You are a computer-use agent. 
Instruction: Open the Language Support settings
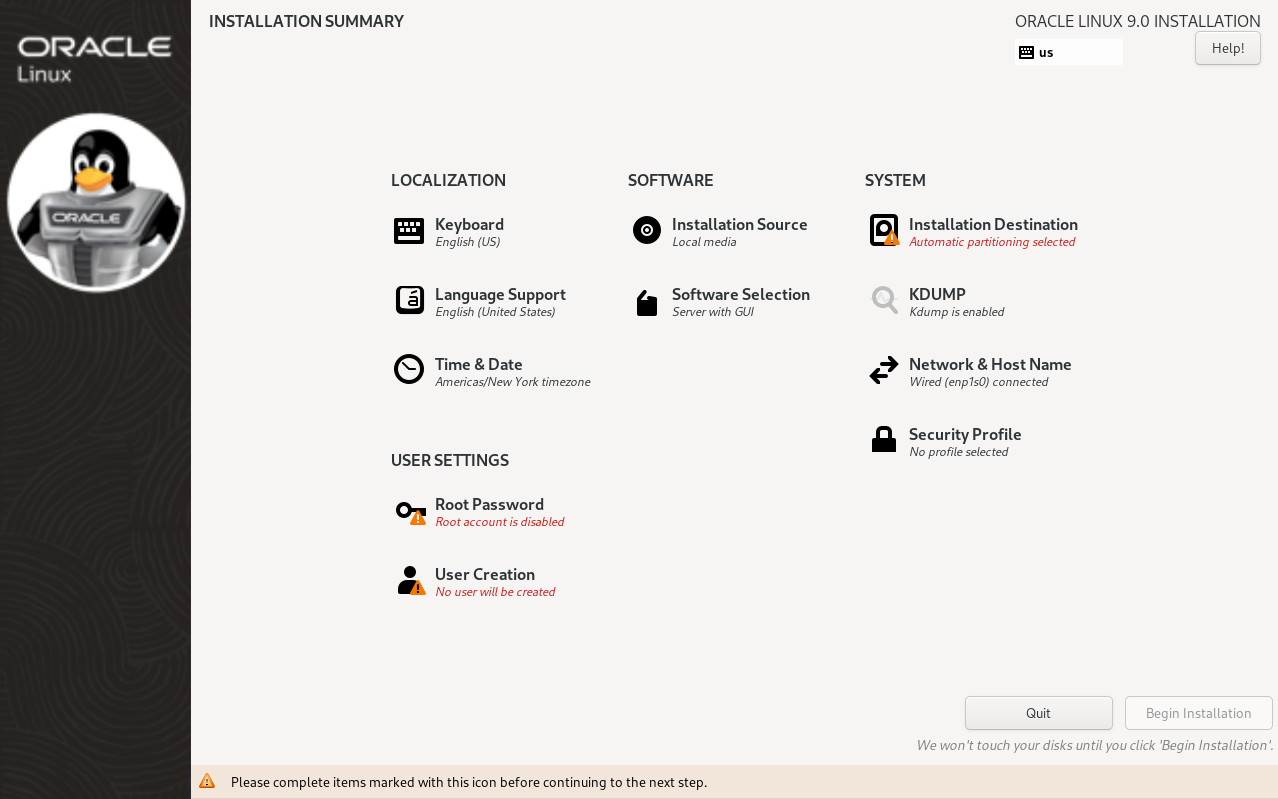click(x=409, y=301)
